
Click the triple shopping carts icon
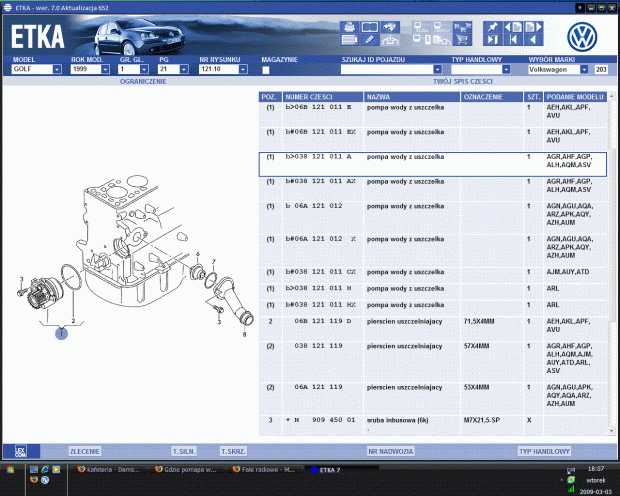pos(462,27)
